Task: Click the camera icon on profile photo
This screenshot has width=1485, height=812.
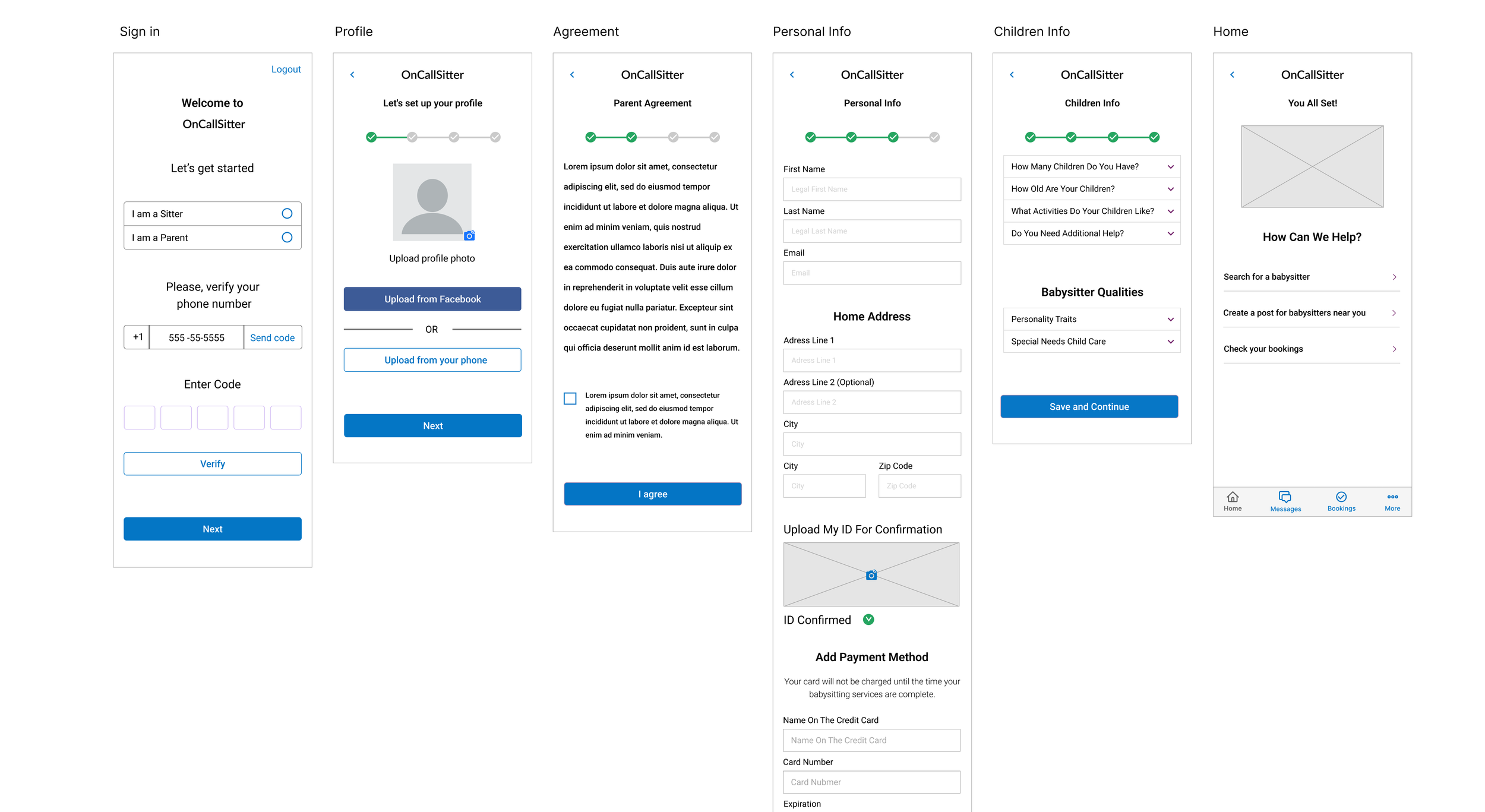Action: click(469, 236)
